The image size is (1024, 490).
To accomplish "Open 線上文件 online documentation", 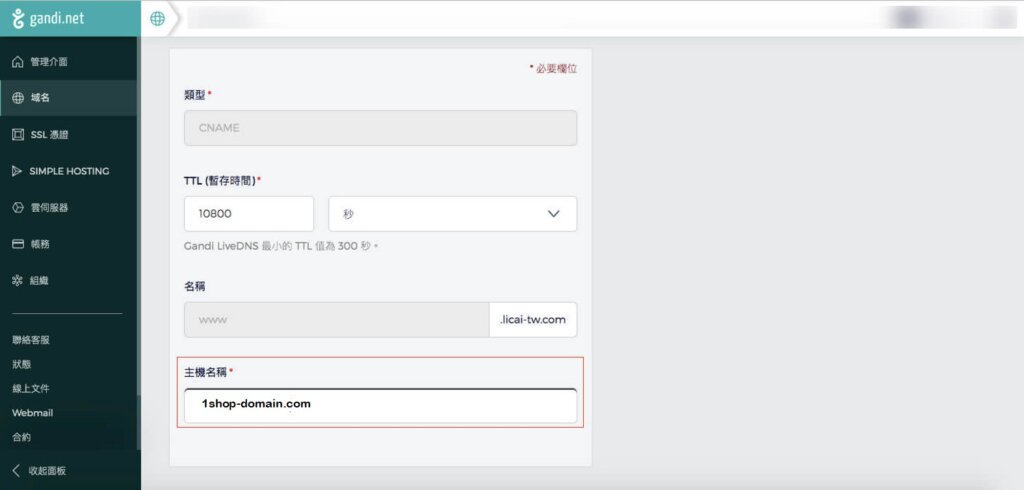I will click(x=31, y=388).
